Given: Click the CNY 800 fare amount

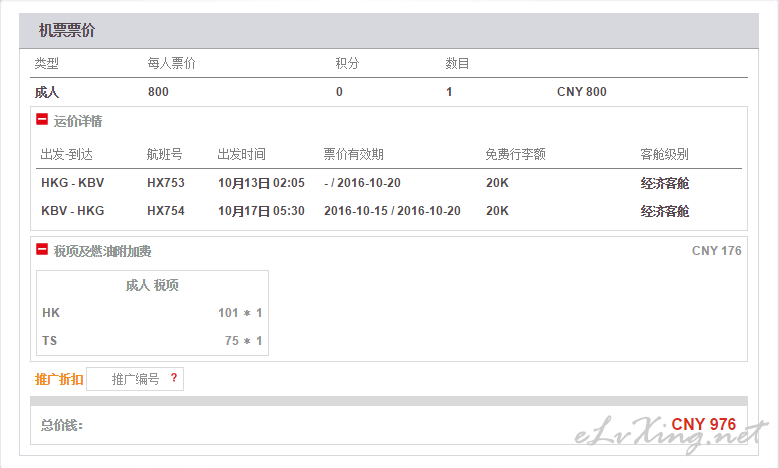Looking at the screenshot, I should (581, 92).
